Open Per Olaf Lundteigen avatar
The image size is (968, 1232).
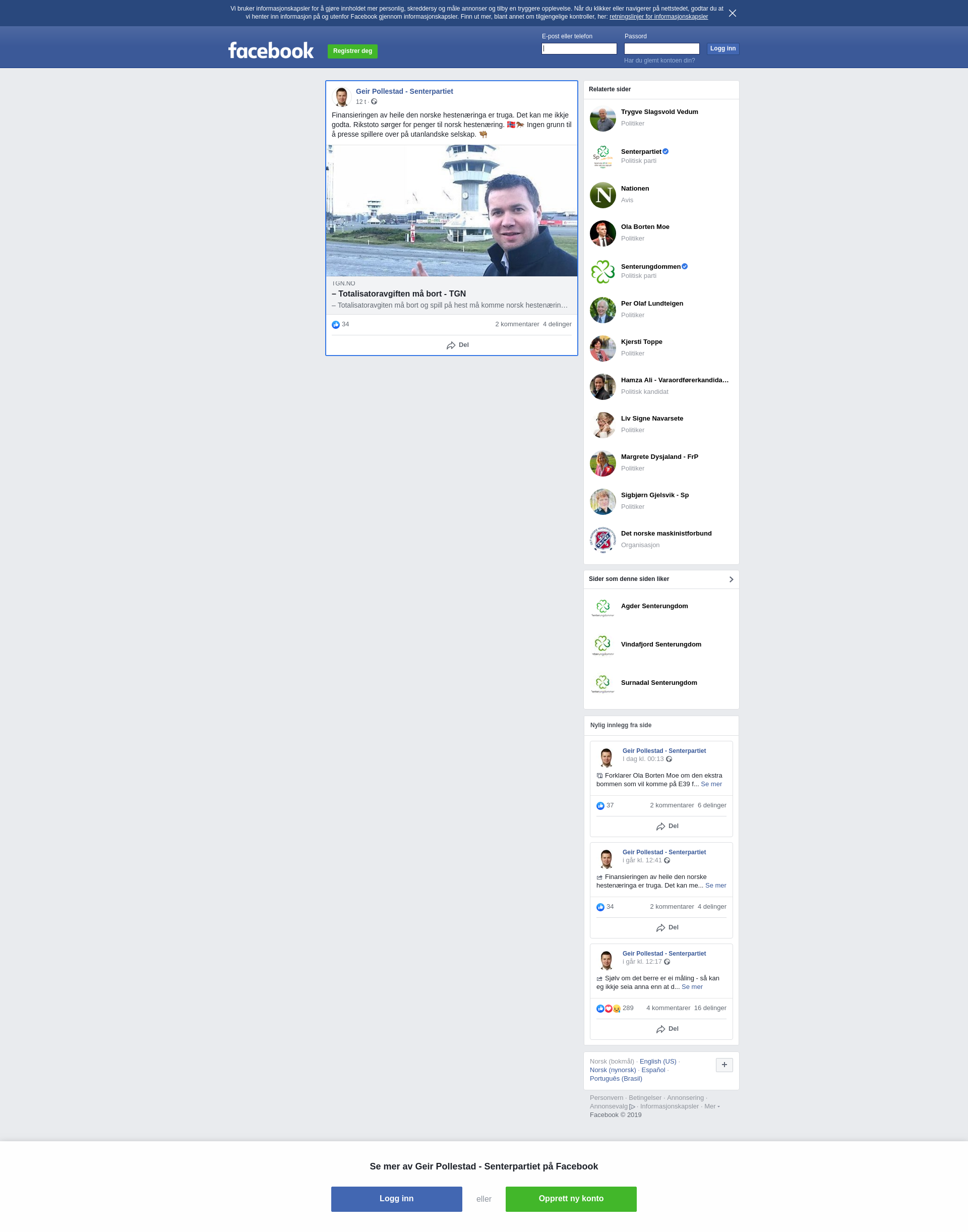[602, 310]
